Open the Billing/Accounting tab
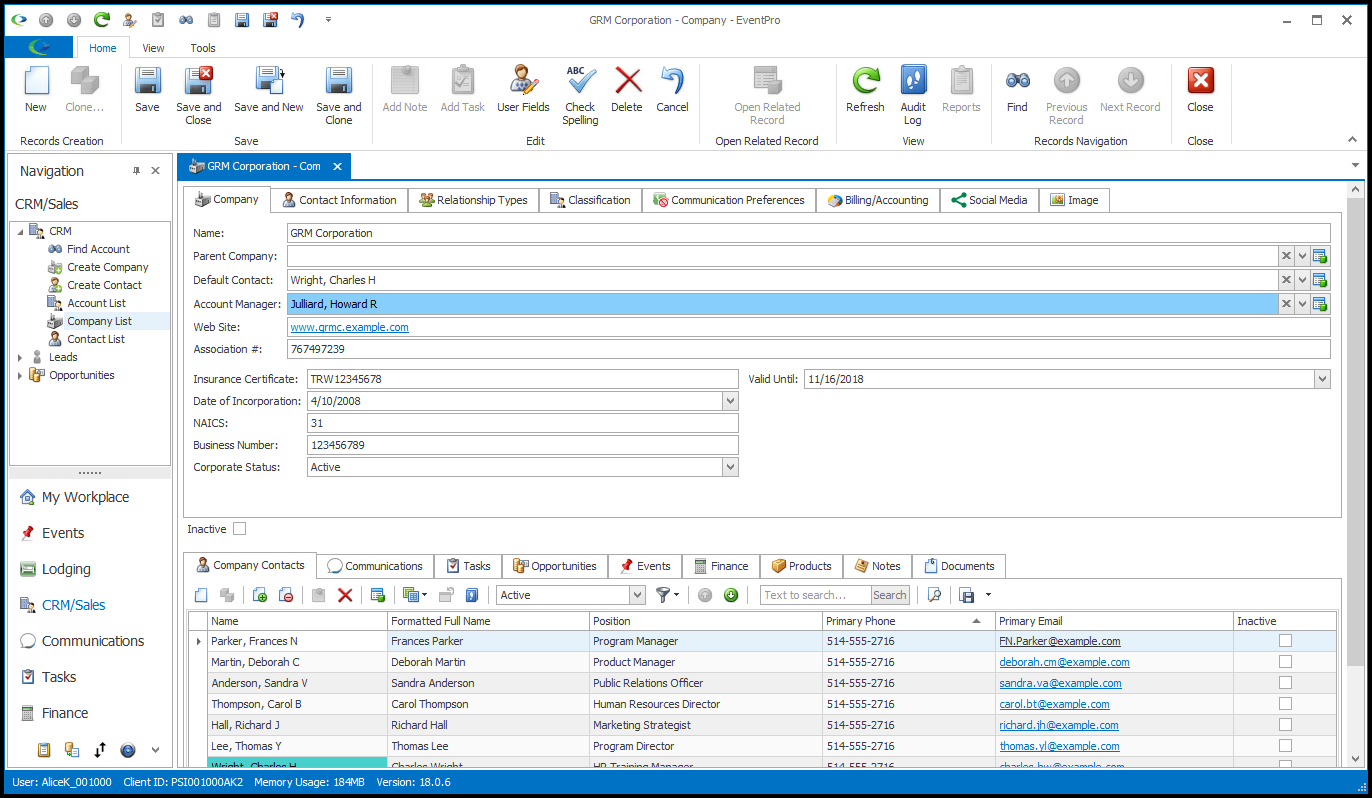The width and height of the screenshot is (1372, 798). pos(879,200)
